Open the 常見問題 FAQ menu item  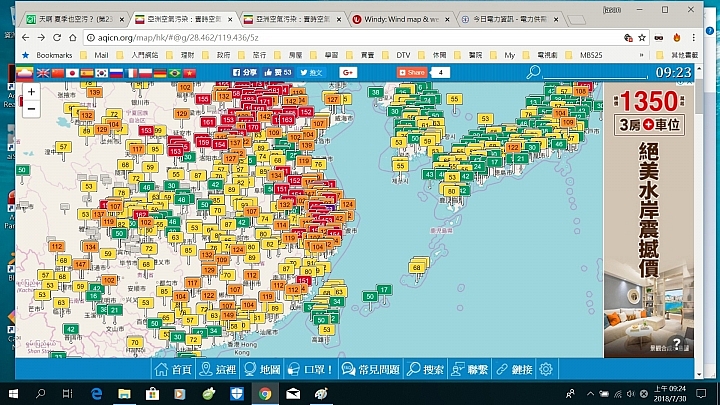click(371, 369)
